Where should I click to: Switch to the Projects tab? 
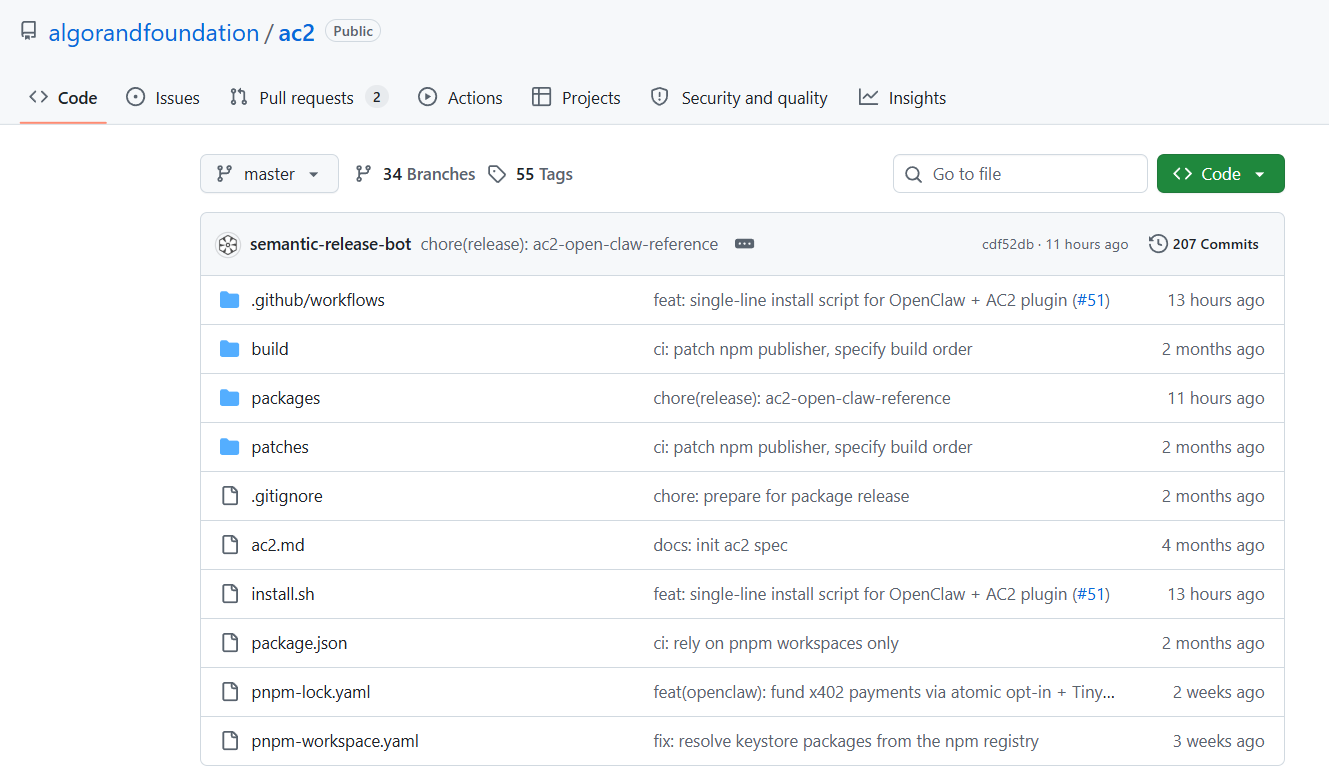point(576,98)
